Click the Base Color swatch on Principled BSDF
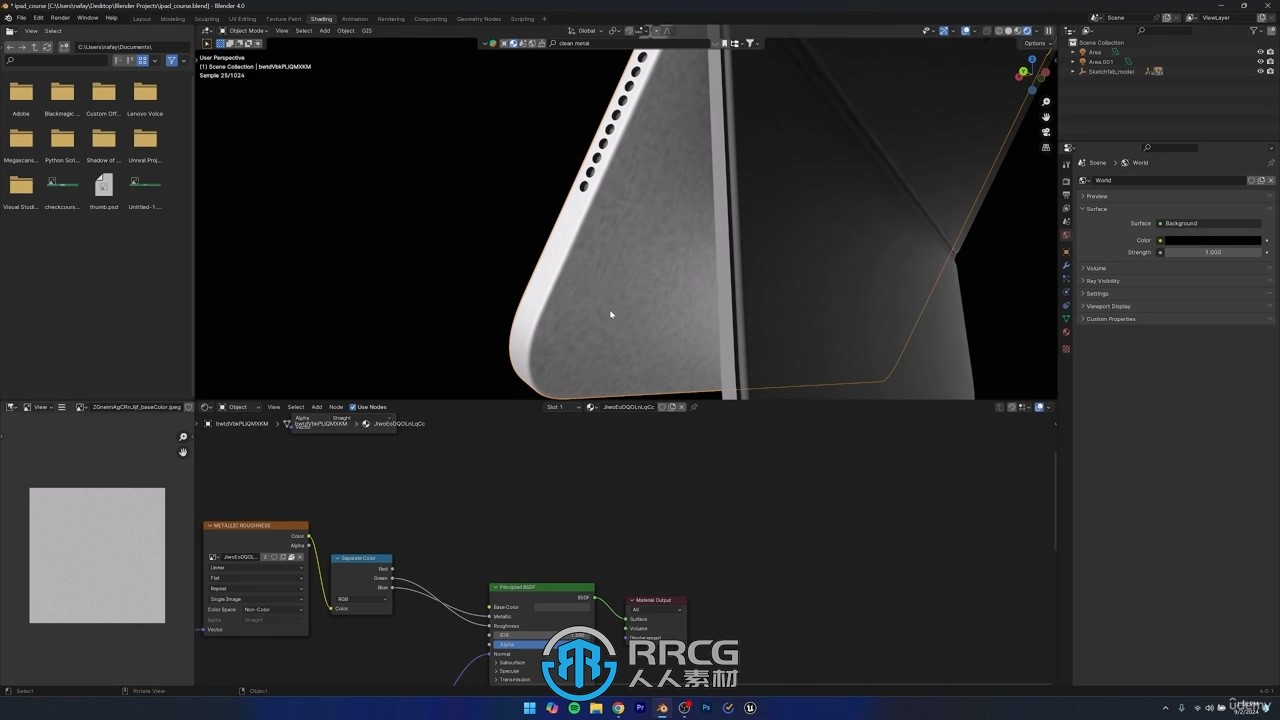 coord(562,607)
